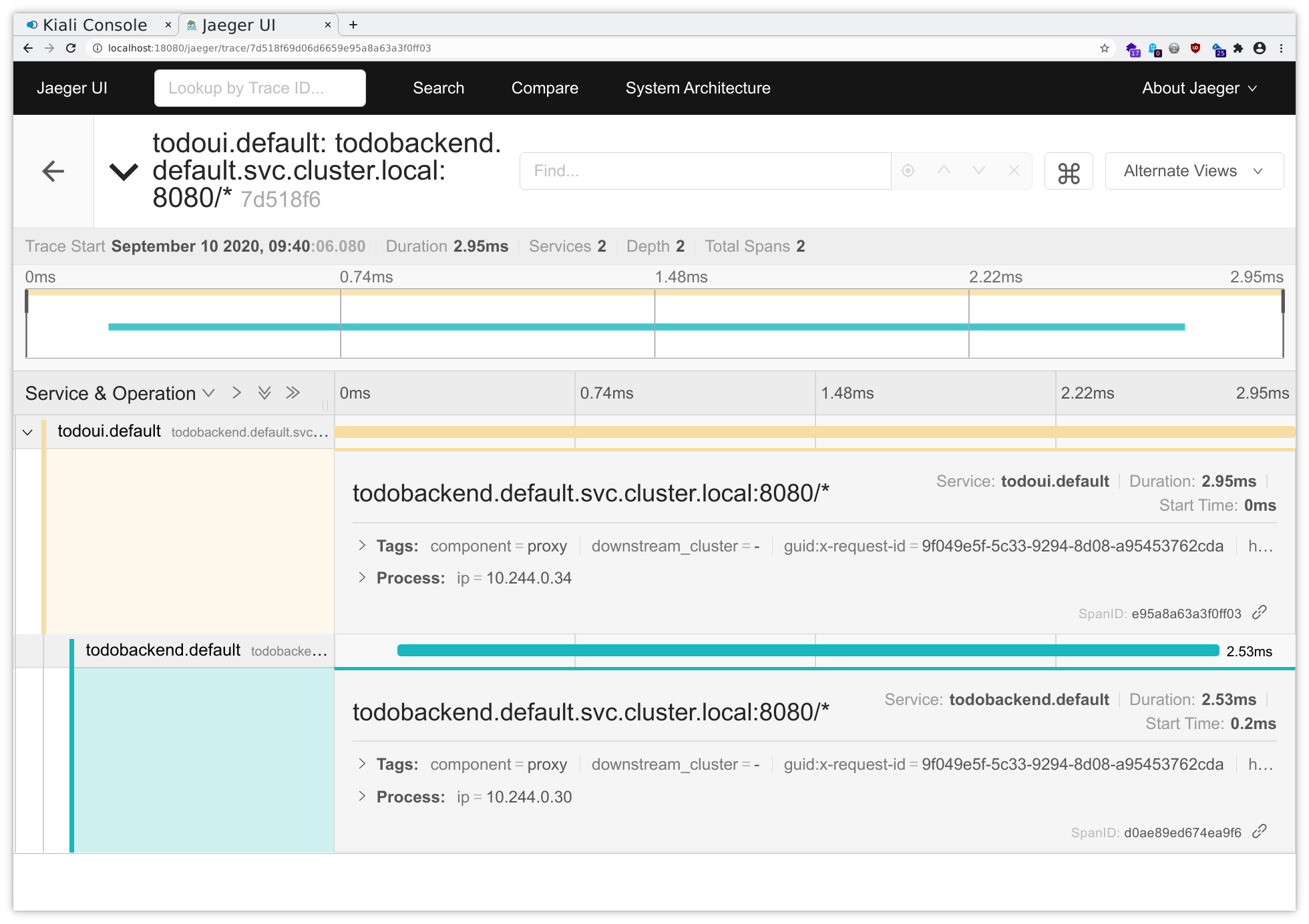Screen dimensions: 1309x924
Task: Clear the Find search with X icon
Action: tap(1014, 171)
